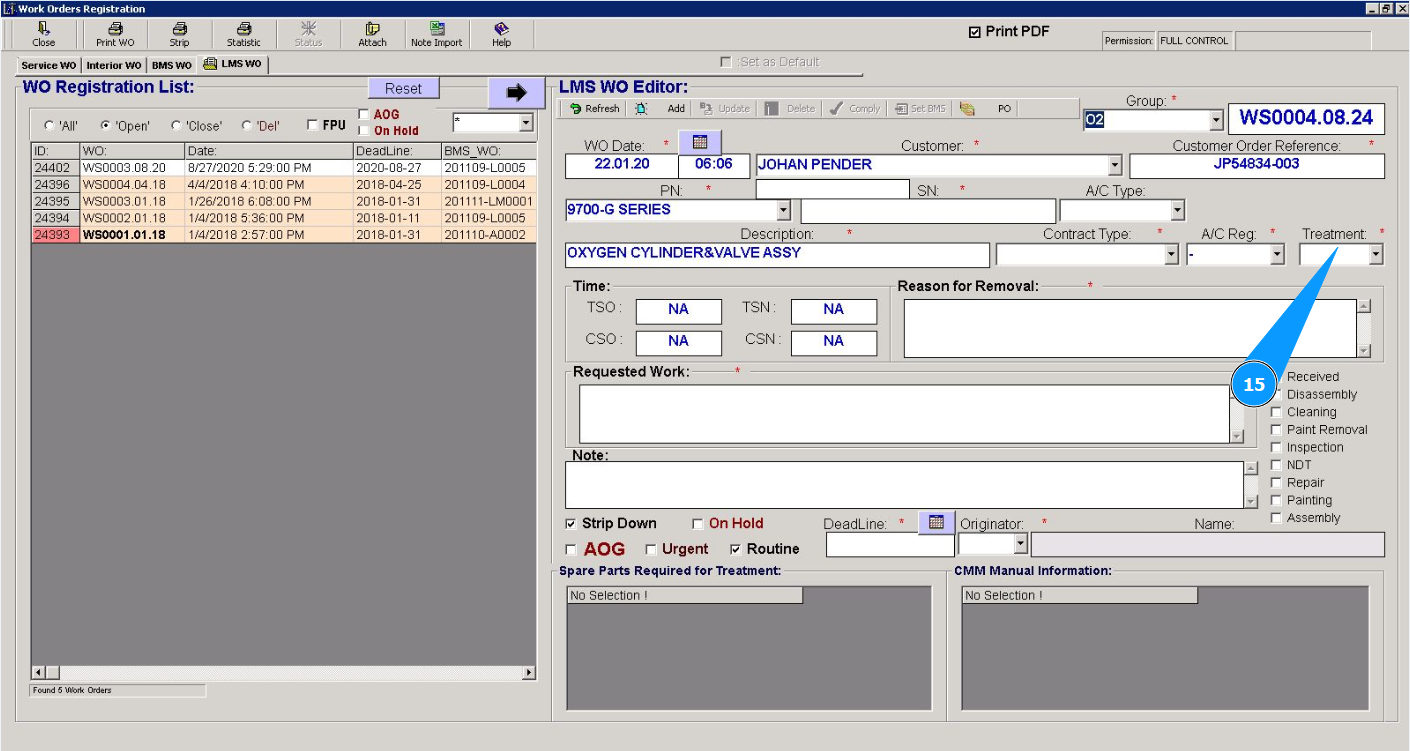Click the Delete editor button

tap(790, 109)
